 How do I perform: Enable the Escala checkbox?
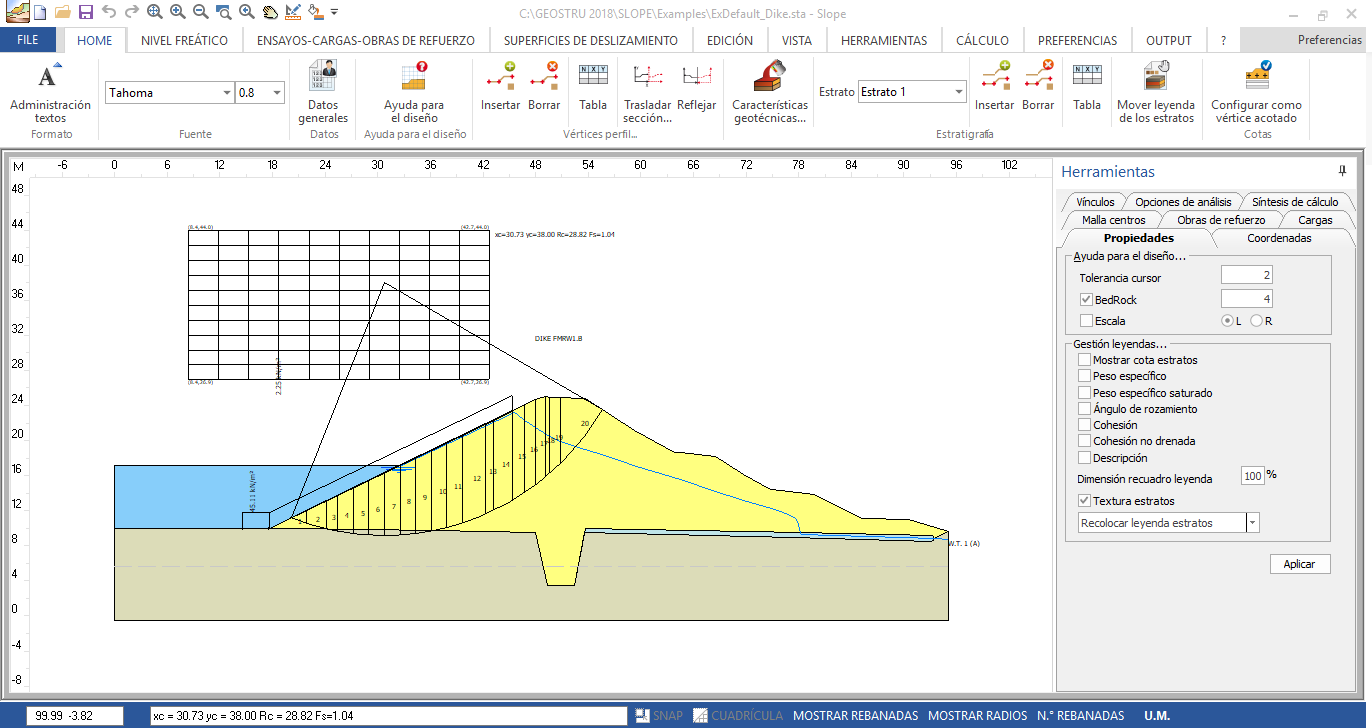coord(1086,321)
